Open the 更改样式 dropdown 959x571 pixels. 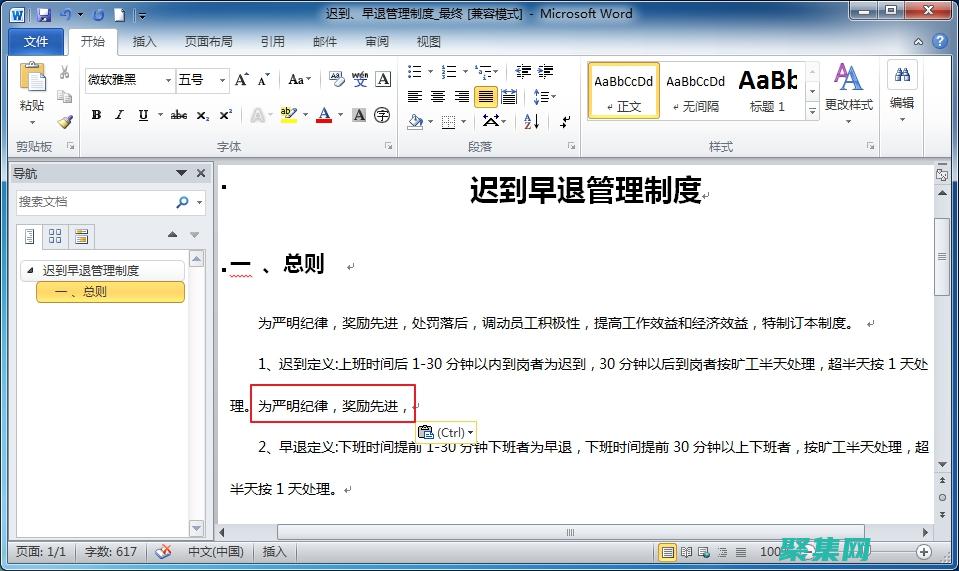[849, 95]
